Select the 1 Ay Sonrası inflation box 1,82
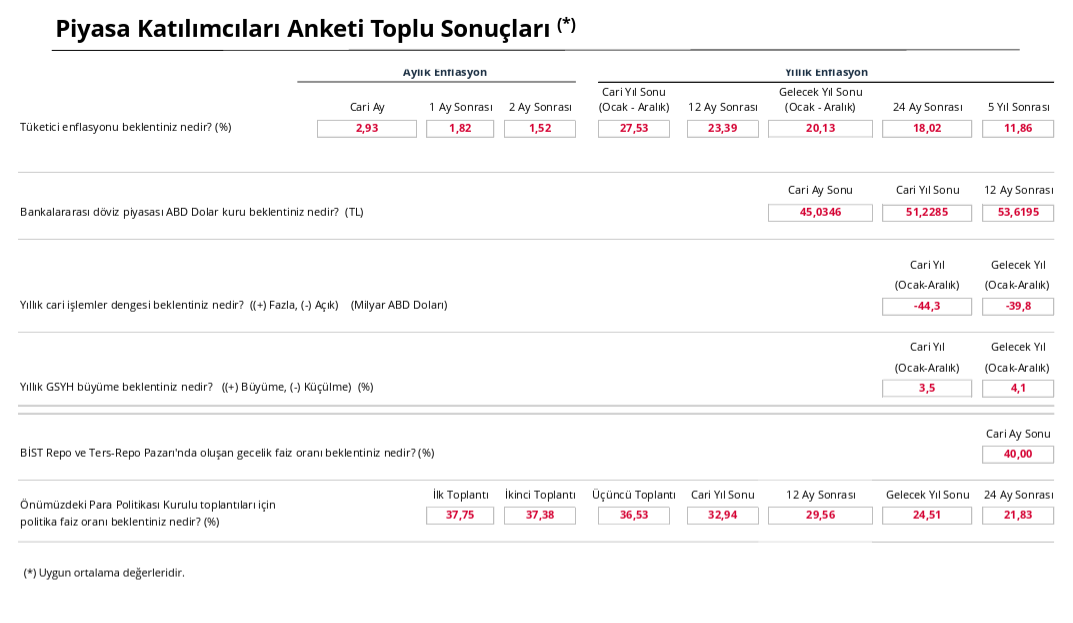This screenshot has width=1073, height=623. click(x=459, y=128)
